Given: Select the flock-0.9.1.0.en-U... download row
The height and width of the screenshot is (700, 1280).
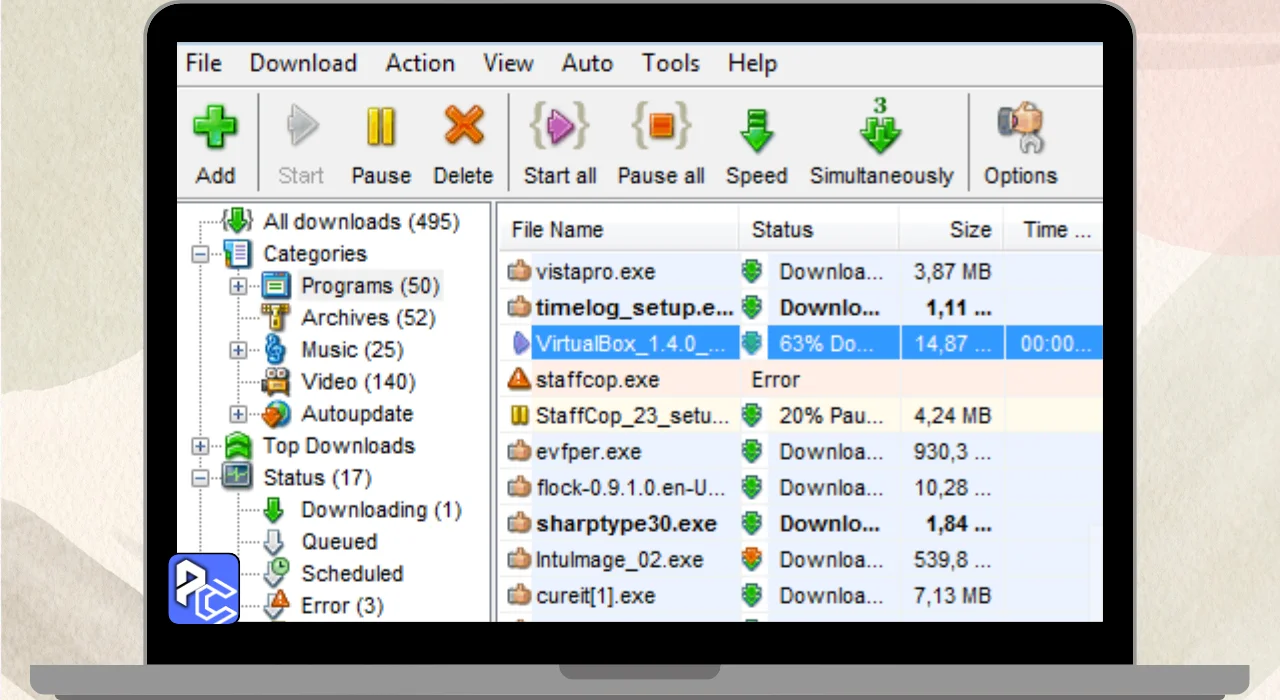Looking at the screenshot, I should [800, 487].
